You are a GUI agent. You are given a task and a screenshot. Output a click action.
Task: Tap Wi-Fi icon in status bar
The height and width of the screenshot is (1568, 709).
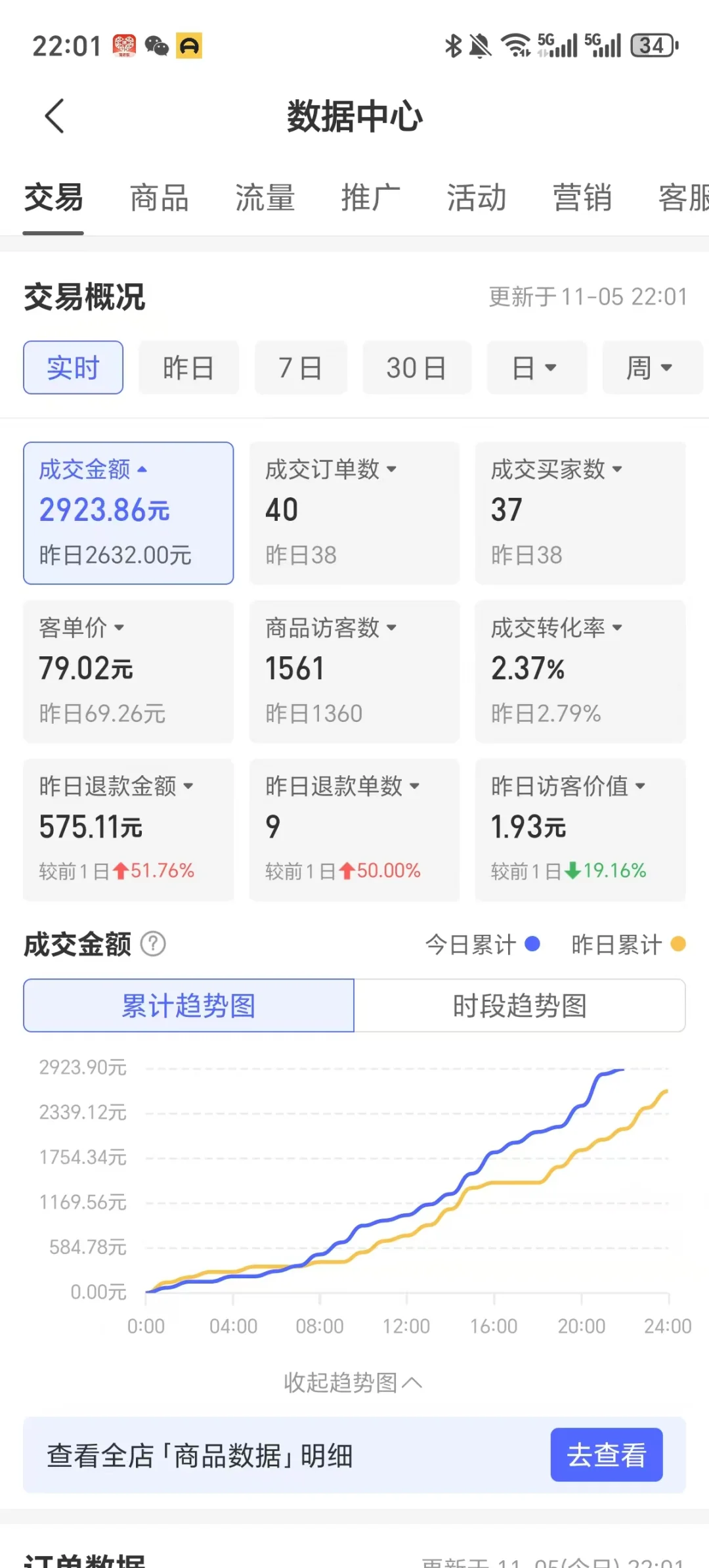(517, 45)
